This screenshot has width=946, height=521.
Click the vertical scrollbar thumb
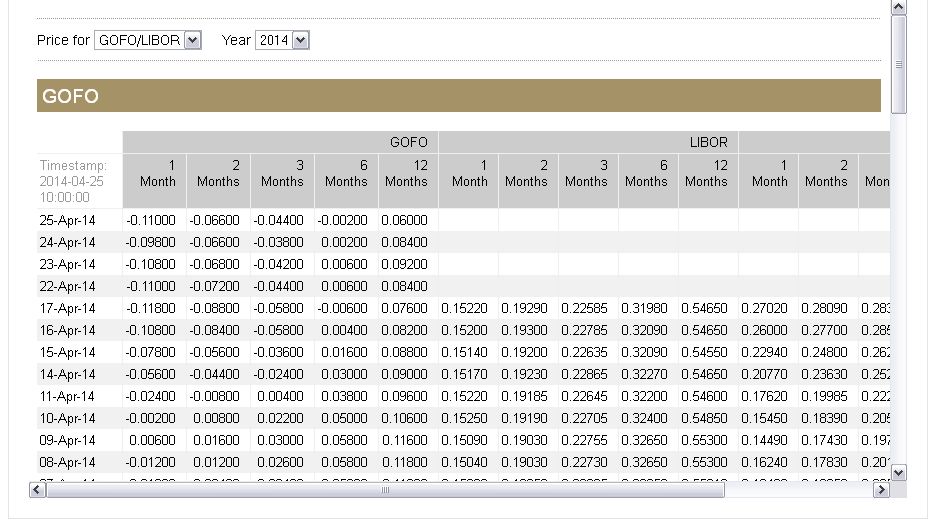coord(898,65)
